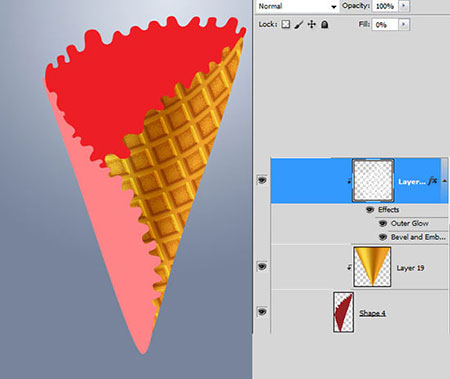
Task: Click the clipping mask arrow on selected layer
Action: [x=349, y=181]
